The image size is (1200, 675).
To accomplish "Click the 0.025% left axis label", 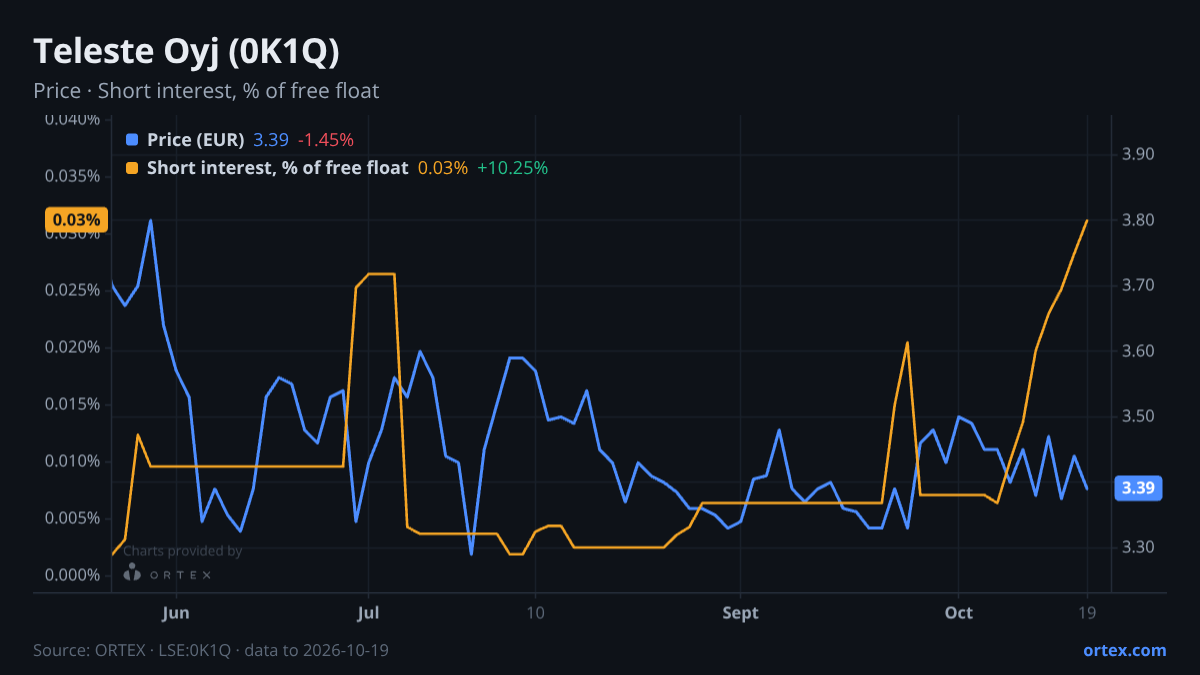I will pyautogui.click(x=73, y=290).
